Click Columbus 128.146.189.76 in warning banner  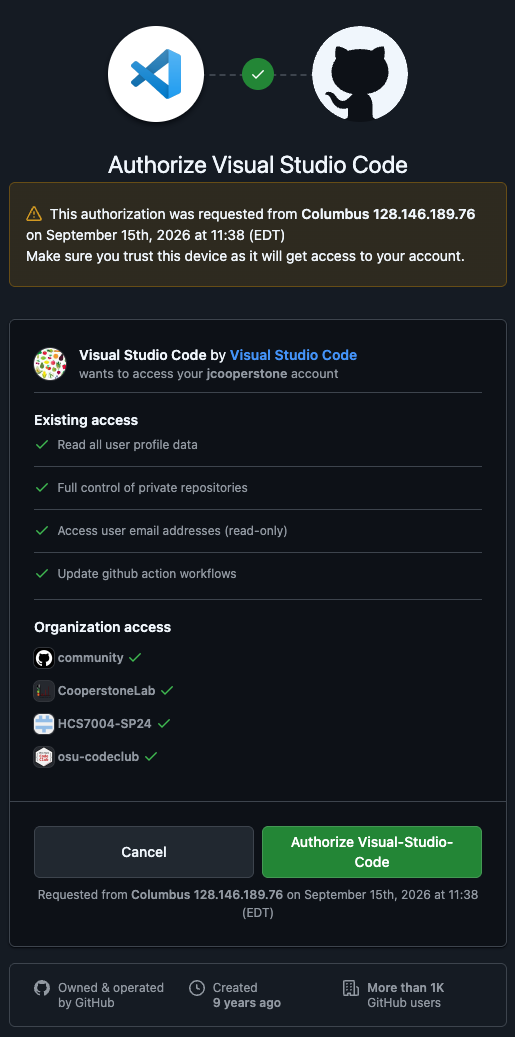[x=389, y=214]
